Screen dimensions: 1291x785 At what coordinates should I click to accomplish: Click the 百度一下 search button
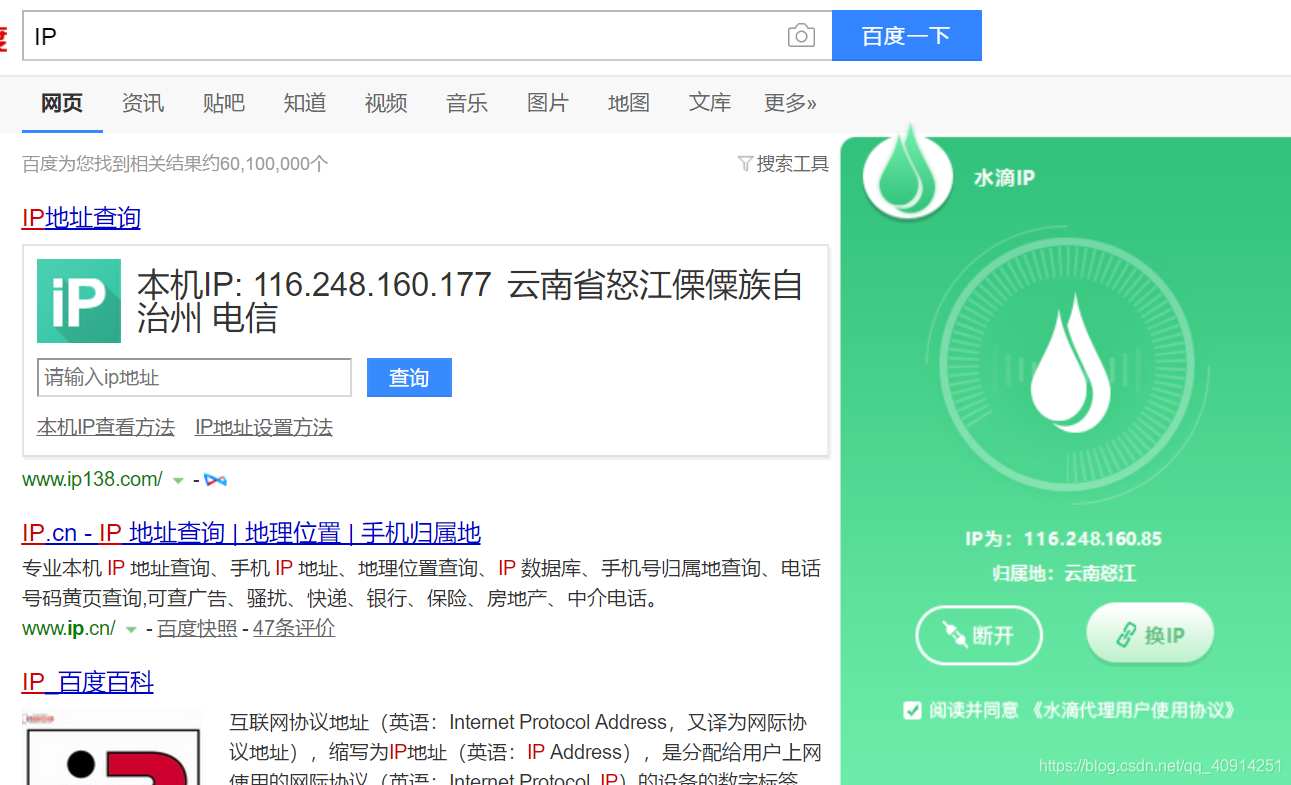coord(907,36)
